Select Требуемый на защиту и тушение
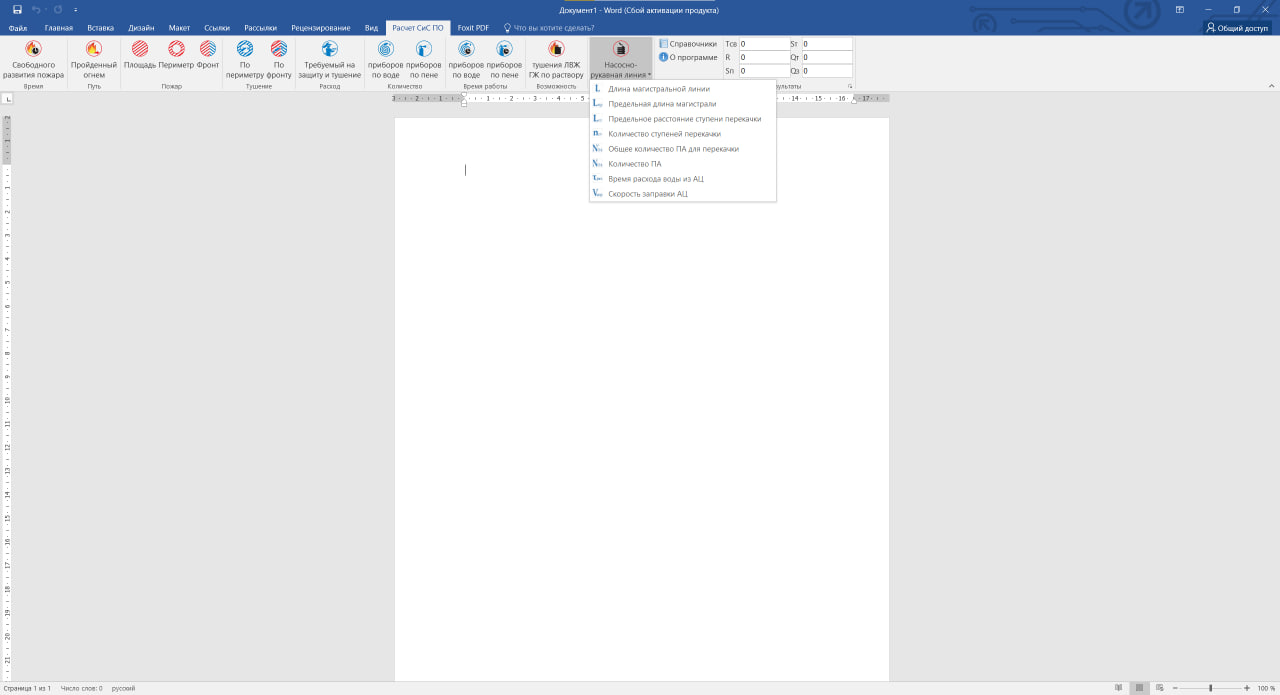 [x=329, y=49]
